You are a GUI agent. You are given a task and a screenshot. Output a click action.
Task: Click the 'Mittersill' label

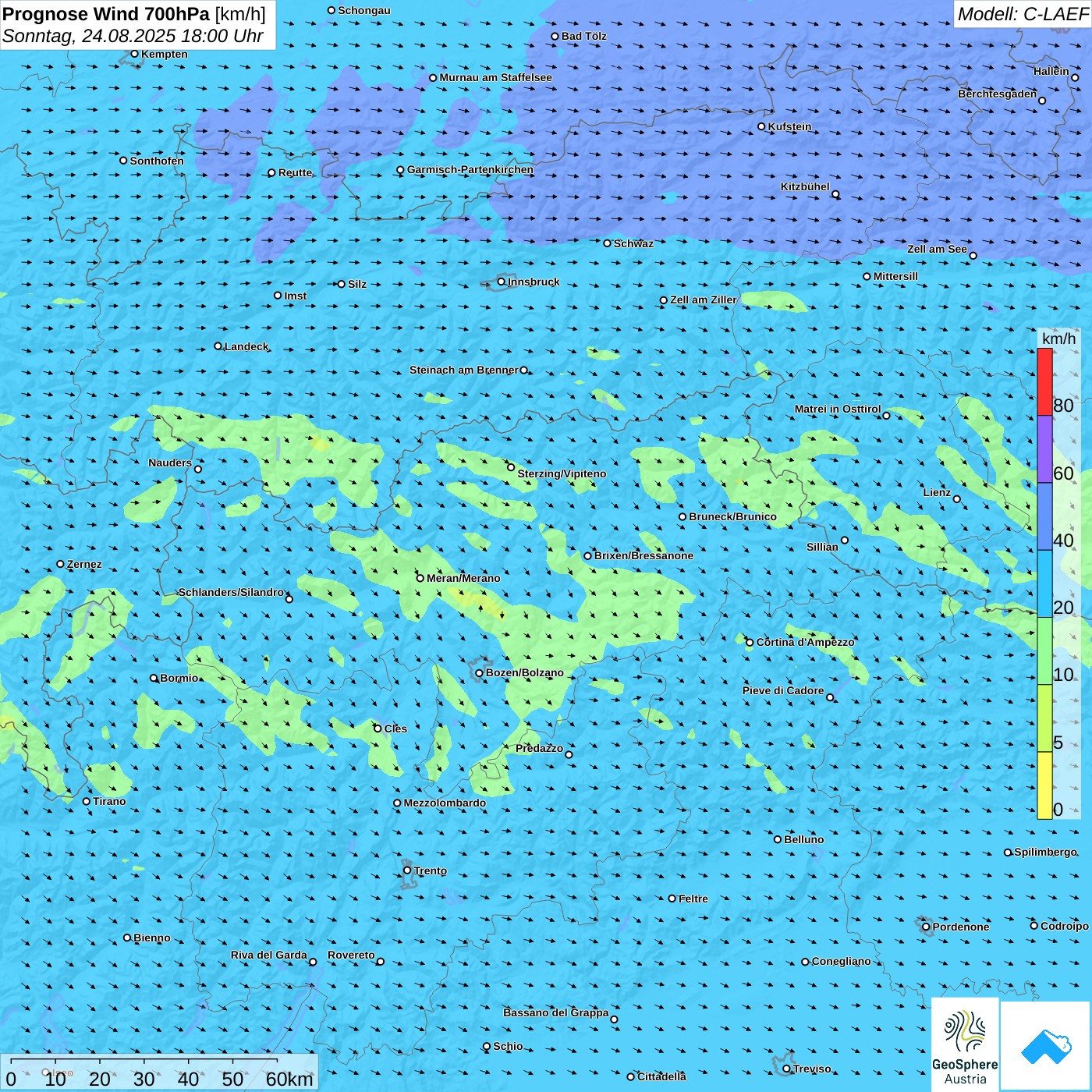pyautogui.click(x=895, y=276)
